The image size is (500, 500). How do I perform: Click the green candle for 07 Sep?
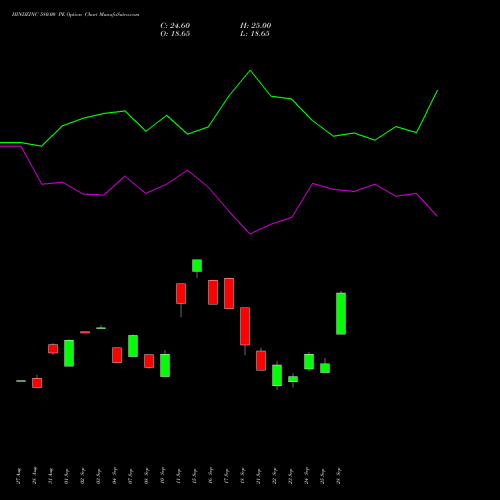click(x=133, y=346)
